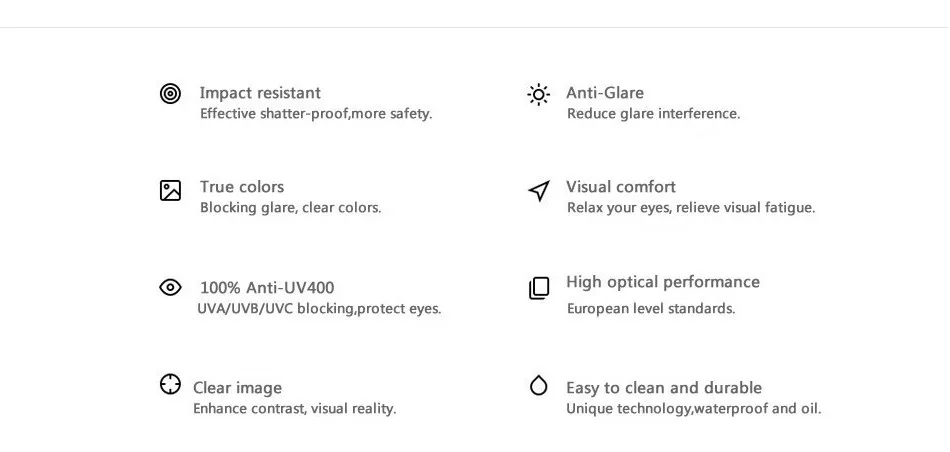Viewport: 950px width, 452px height.
Task: Click the arrow icon beside Visual comfort
Action: point(539,190)
